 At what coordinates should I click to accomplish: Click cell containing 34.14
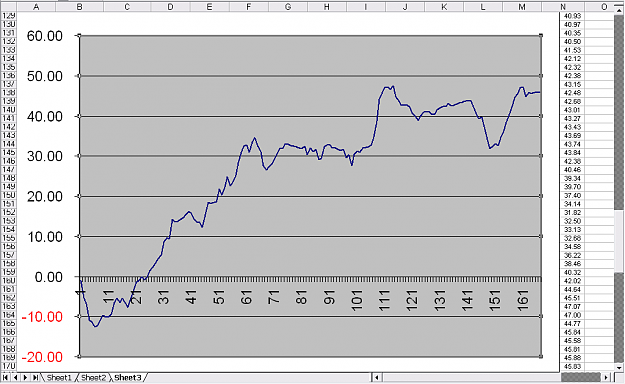(x=572, y=204)
